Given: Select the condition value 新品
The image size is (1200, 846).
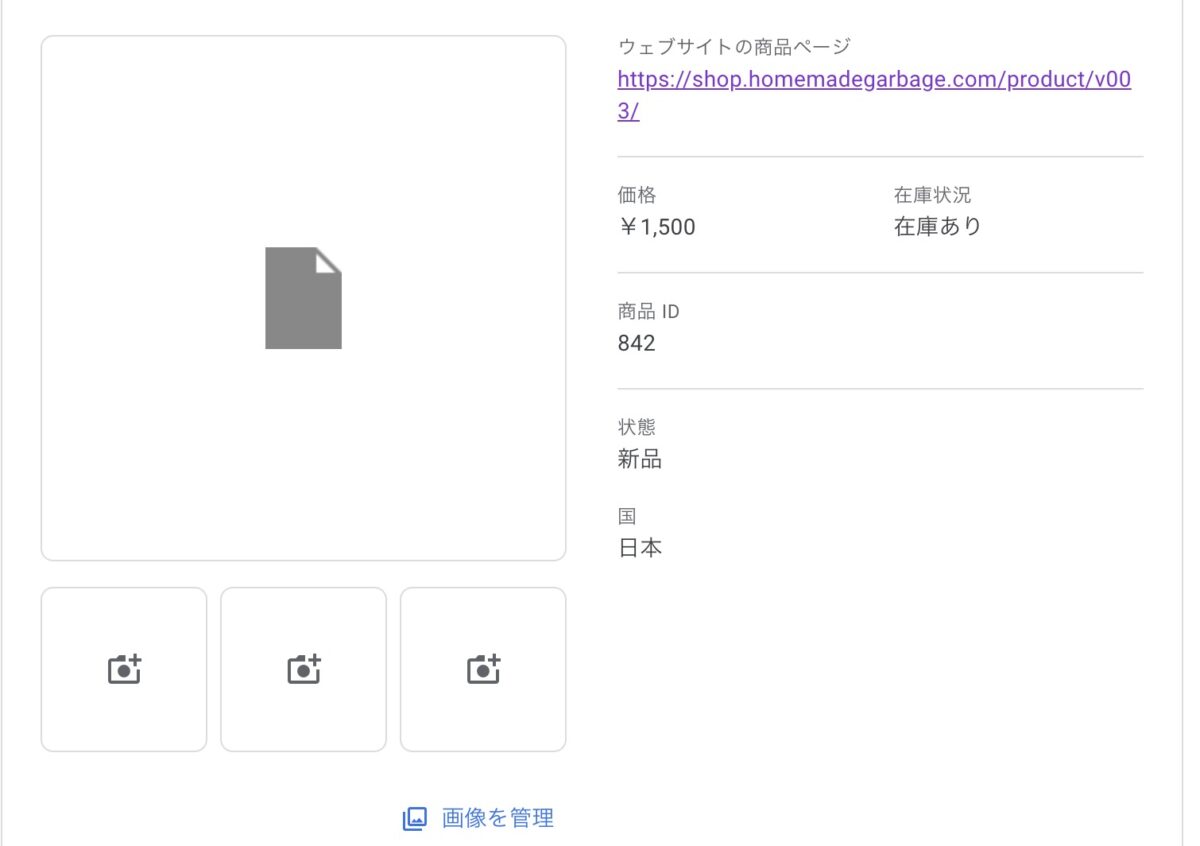Looking at the screenshot, I should [640, 460].
